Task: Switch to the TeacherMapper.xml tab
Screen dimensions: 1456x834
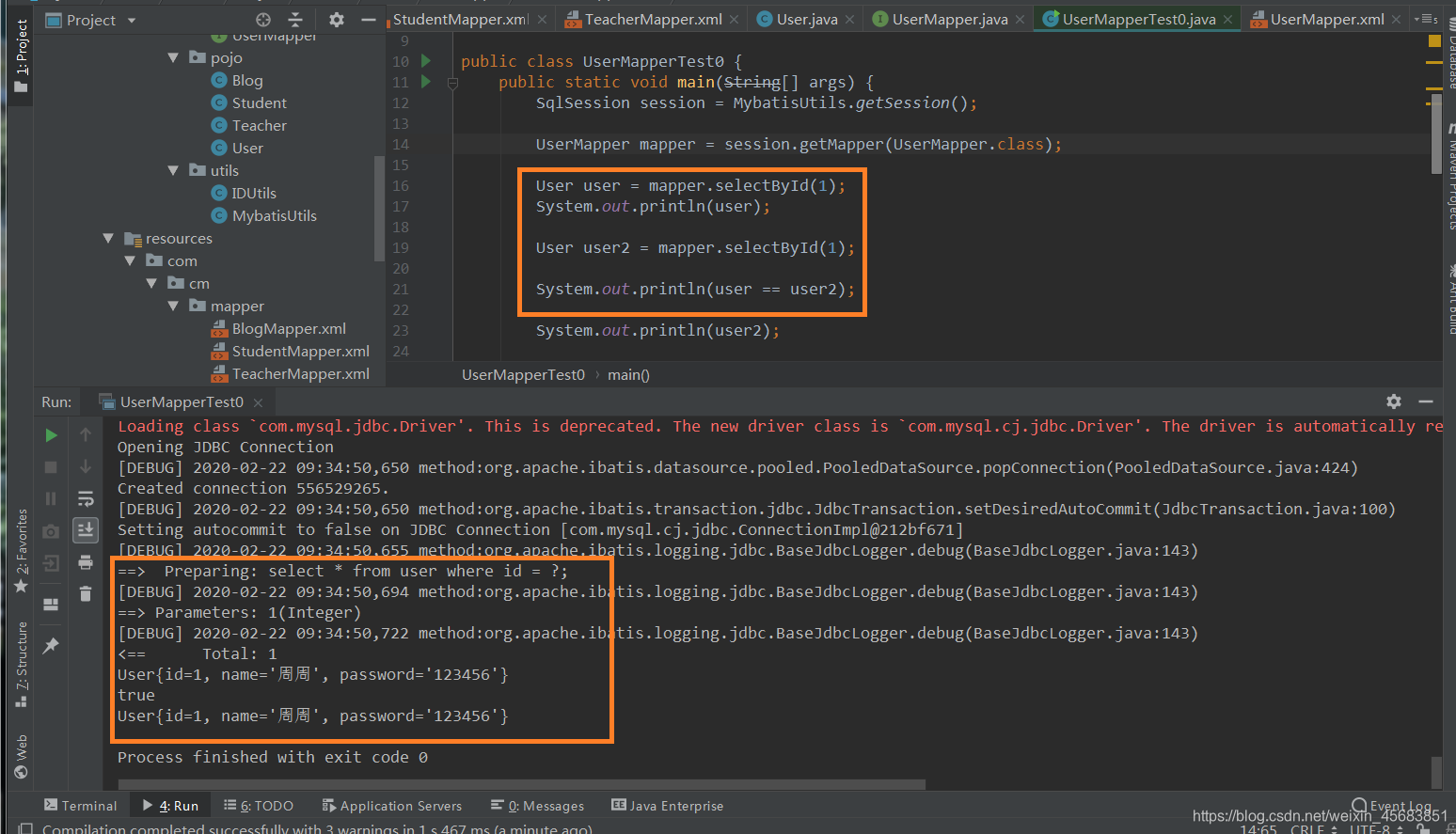Action: coord(653,19)
